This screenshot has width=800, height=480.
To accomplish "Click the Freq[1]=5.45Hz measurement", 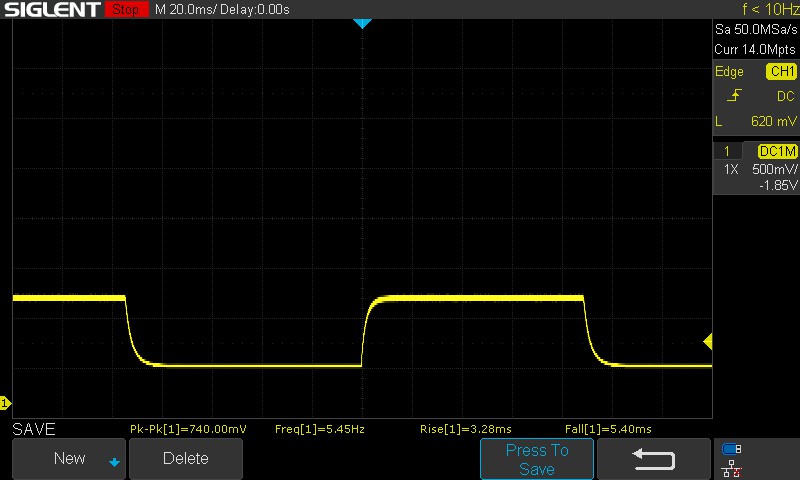I will pyautogui.click(x=320, y=429).
